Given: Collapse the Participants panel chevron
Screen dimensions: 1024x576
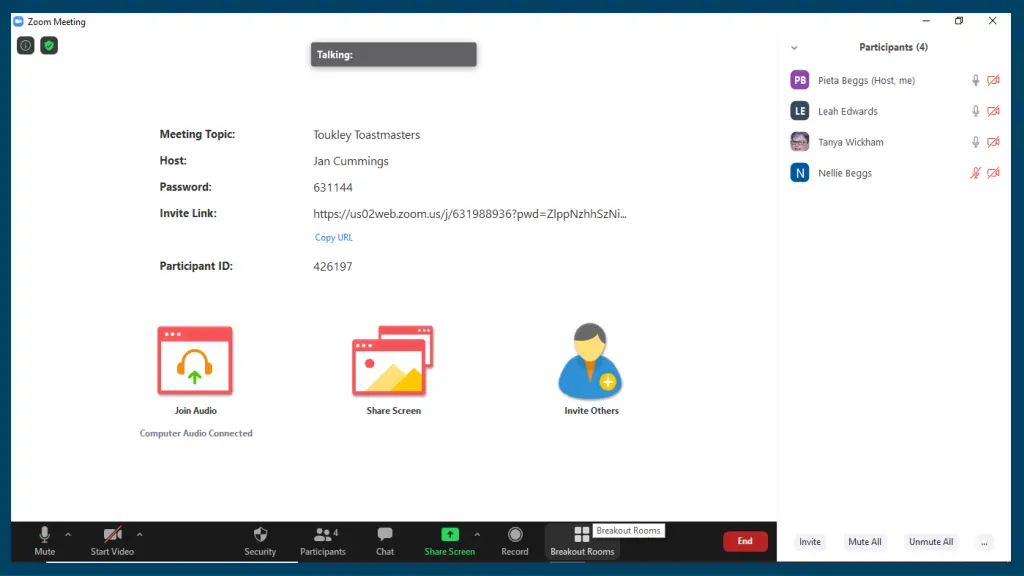Looking at the screenshot, I should click(794, 48).
